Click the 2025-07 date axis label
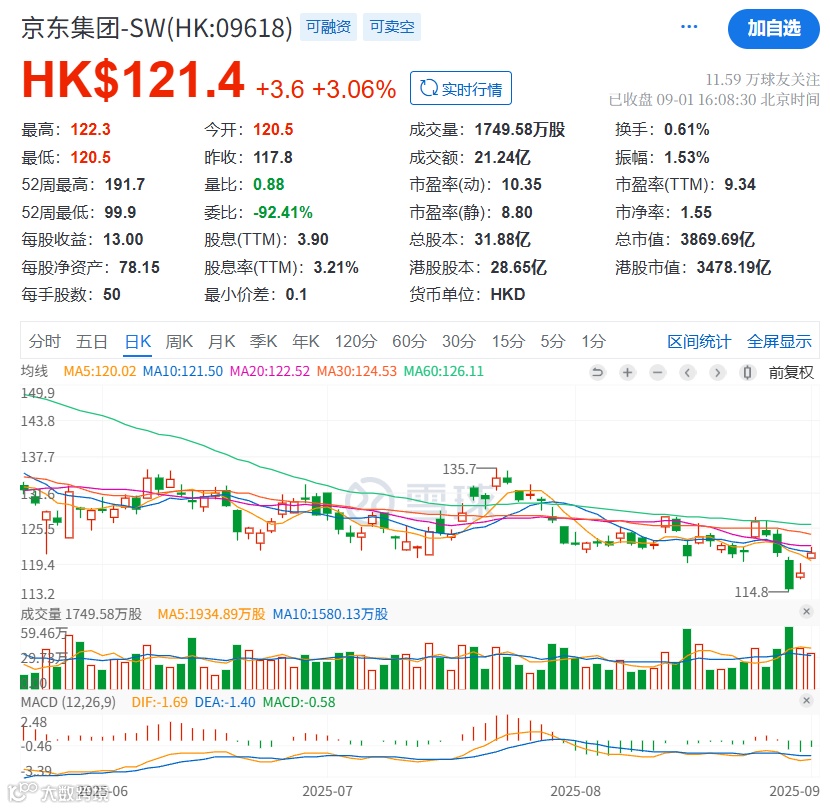The height and width of the screenshot is (809, 830). (x=327, y=791)
